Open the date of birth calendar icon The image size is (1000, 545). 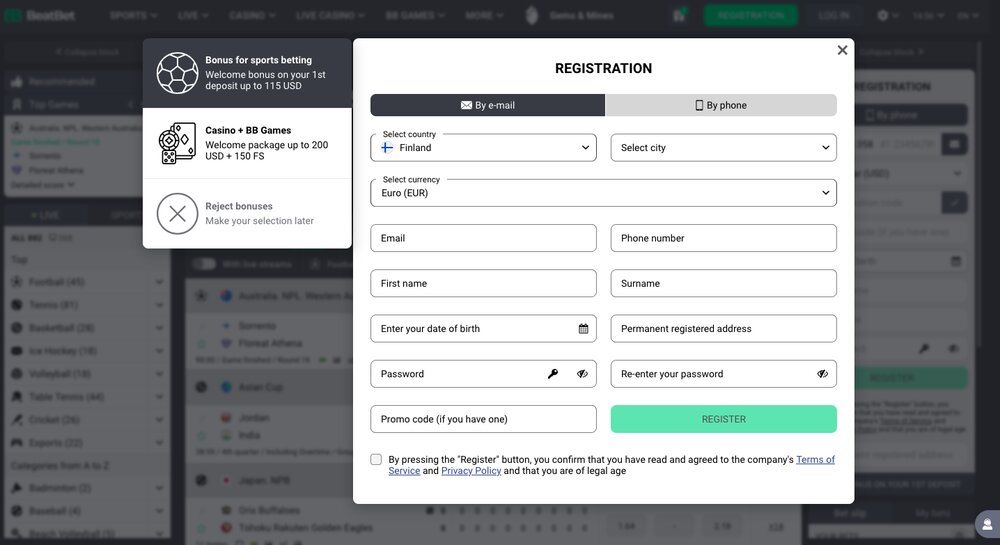[x=583, y=329]
